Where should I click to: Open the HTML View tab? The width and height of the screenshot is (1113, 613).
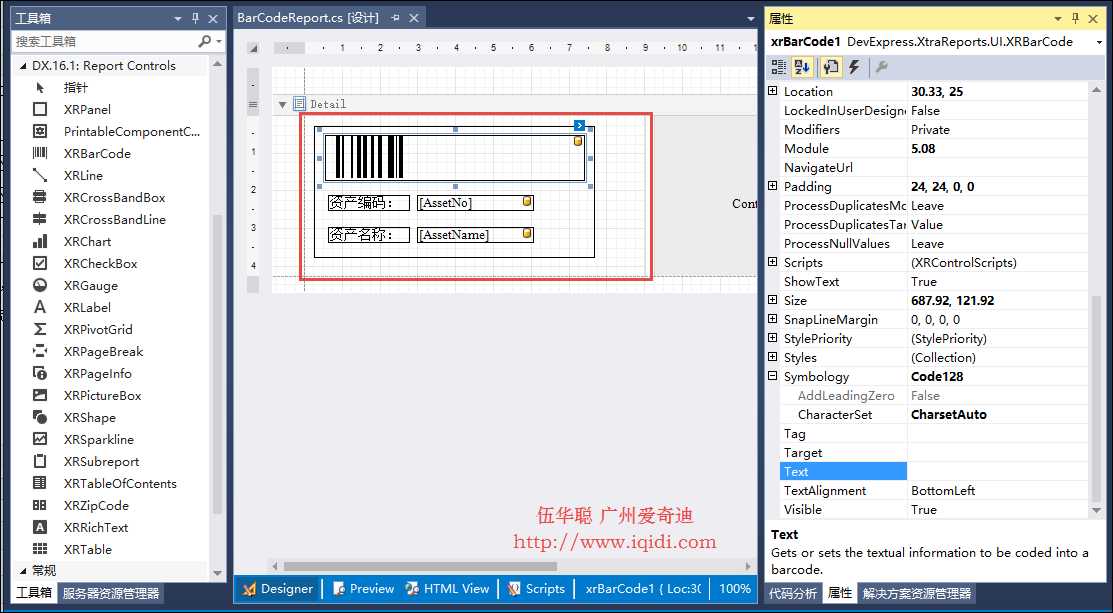[x=448, y=589]
